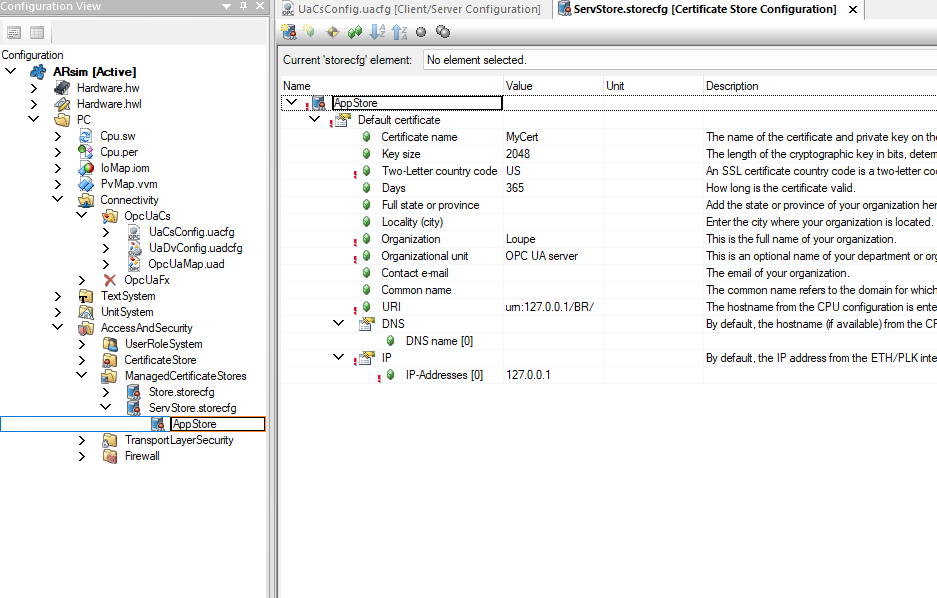
Task: Click the TextSystem folder icon
Action: coord(85,296)
